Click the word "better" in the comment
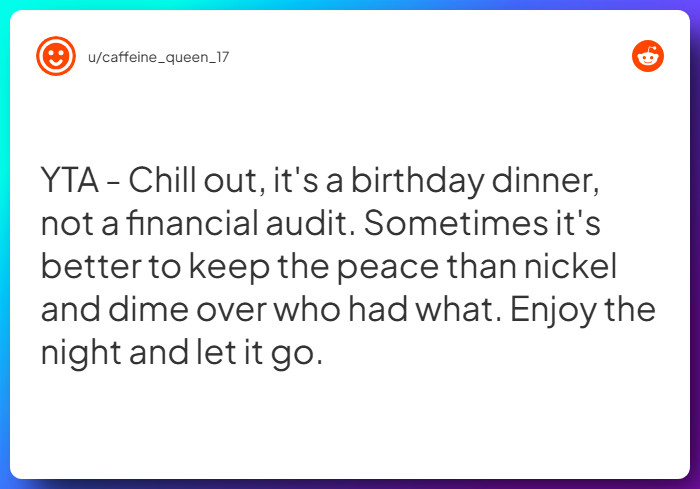The image size is (700, 489). click(x=90, y=267)
